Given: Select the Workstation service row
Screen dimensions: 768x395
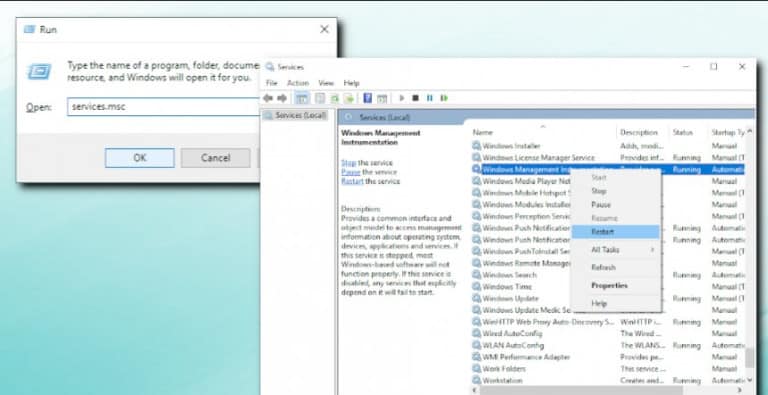Looking at the screenshot, I should pos(608,380).
